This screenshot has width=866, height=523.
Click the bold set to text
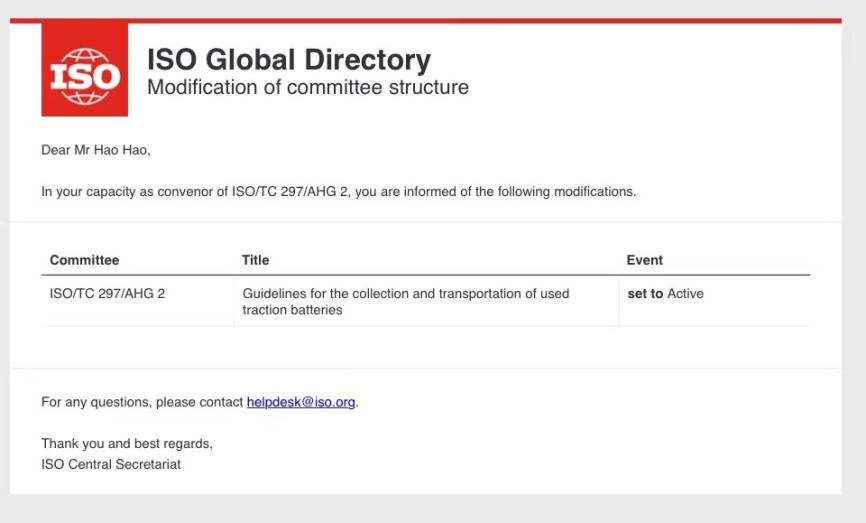tap(645, 294)
